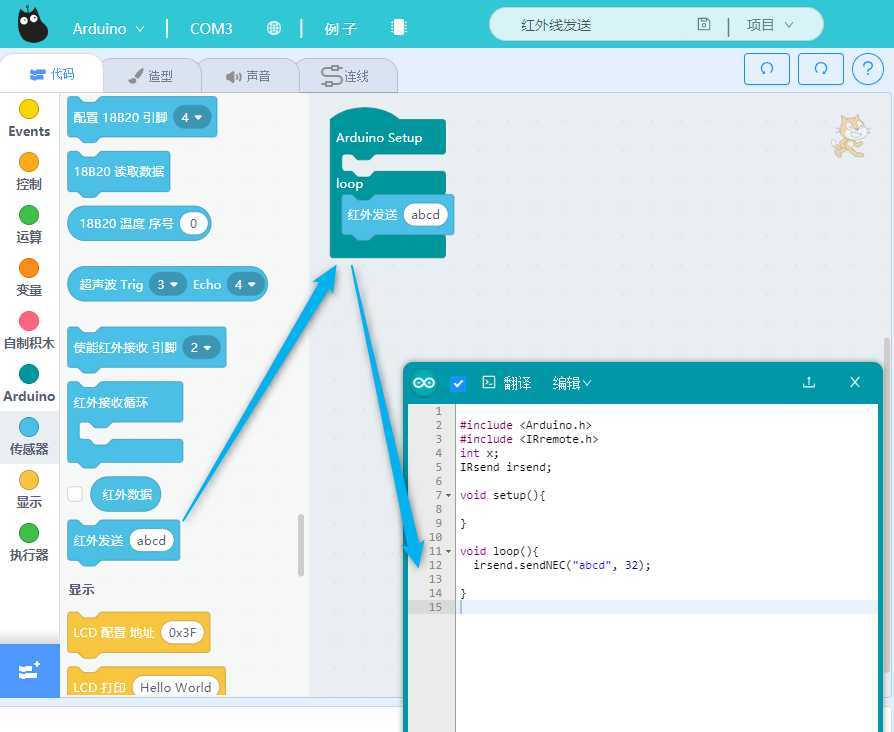
Task: Click the Scratch cat sprite thumbnail
Action: pos(850,136)
